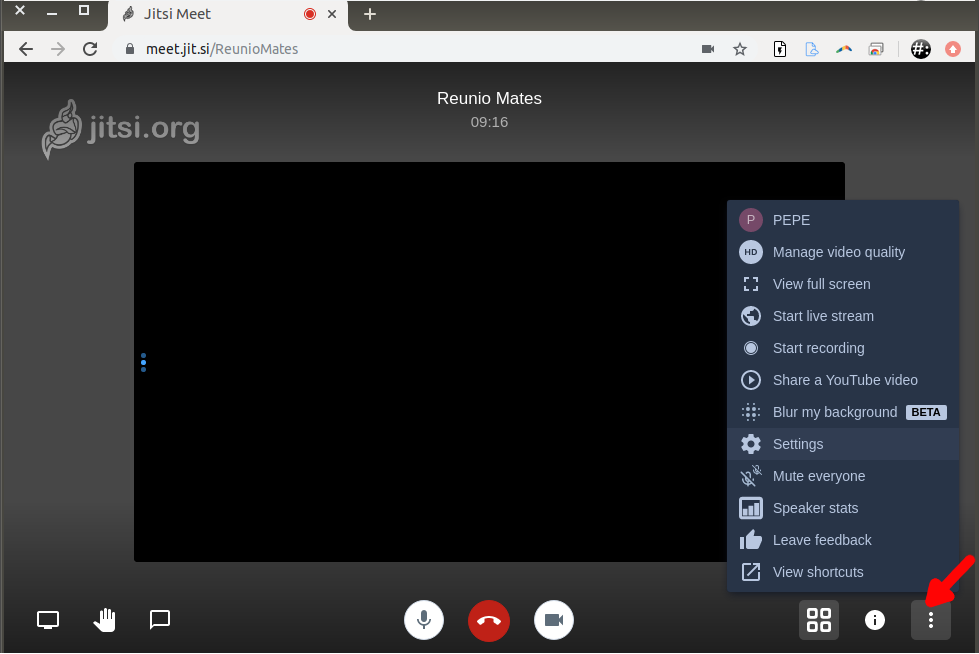The image size is (979, 654).
Task: Click the jitsi.org logo link
Action: (x=121, y=129)
